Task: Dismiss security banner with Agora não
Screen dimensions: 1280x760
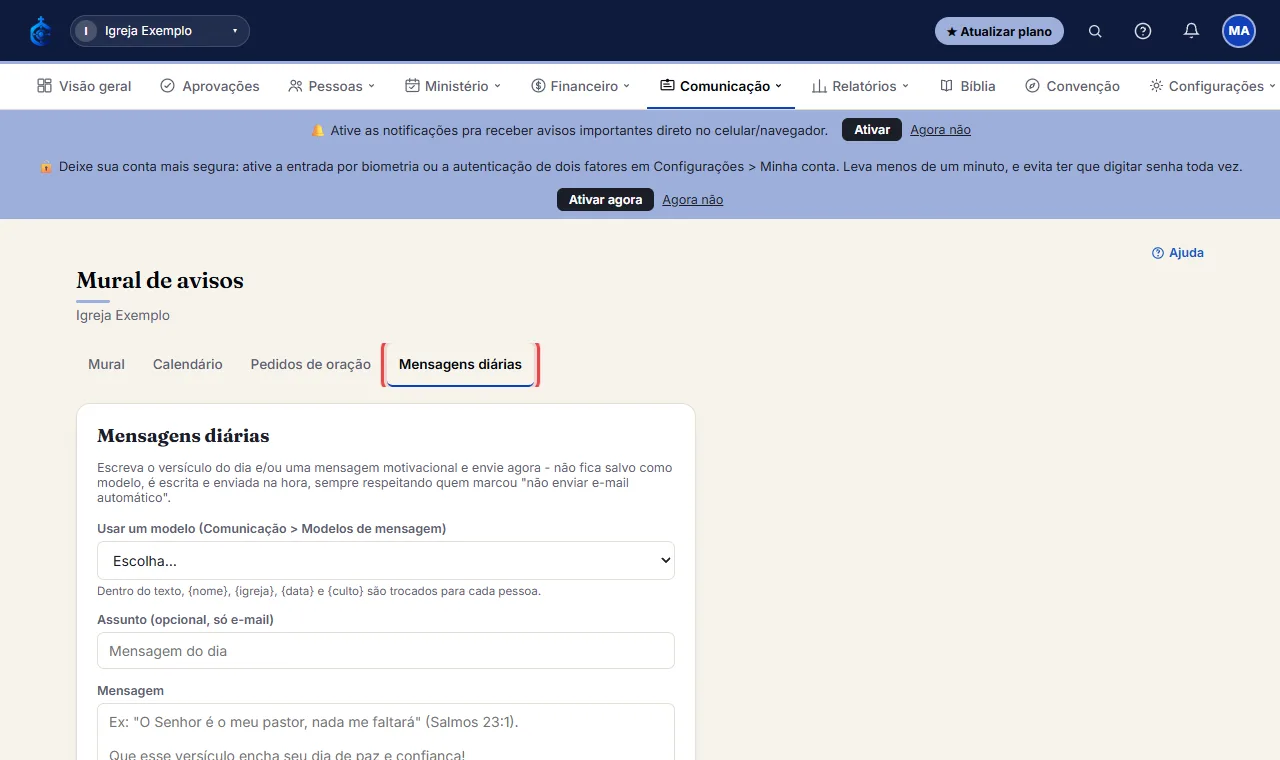Action: tap(692, 200)
